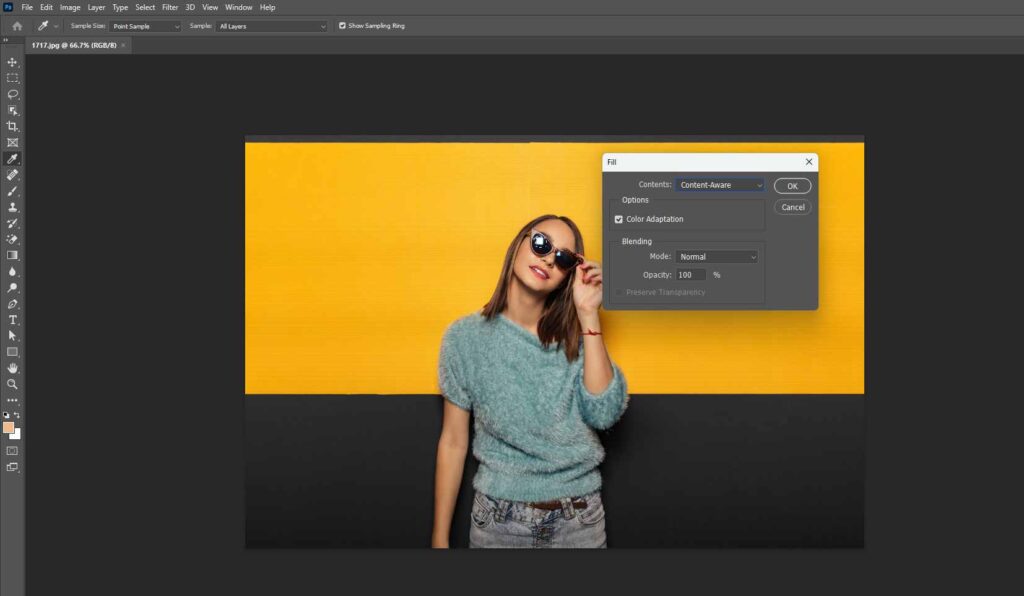The image size is (1024, 596).
Task: Select the Dodge tool
Action: coord(12,287)
